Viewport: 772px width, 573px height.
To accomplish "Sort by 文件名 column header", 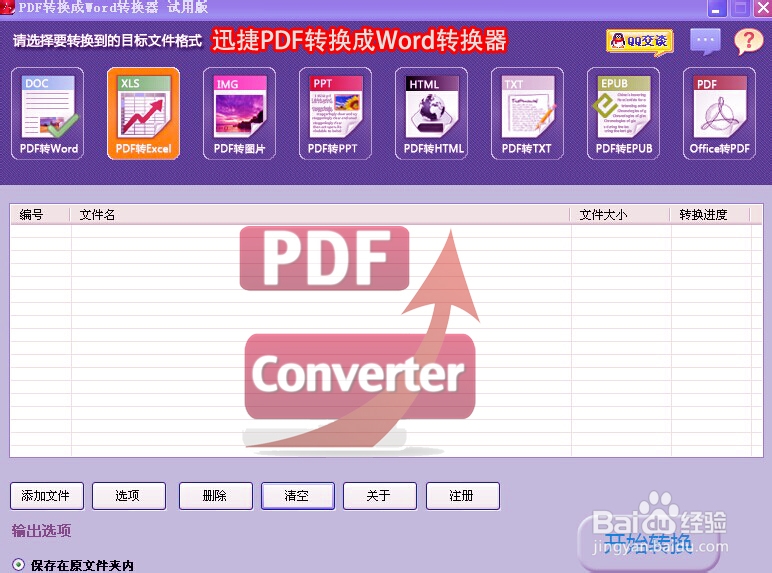I will point(320,215).
